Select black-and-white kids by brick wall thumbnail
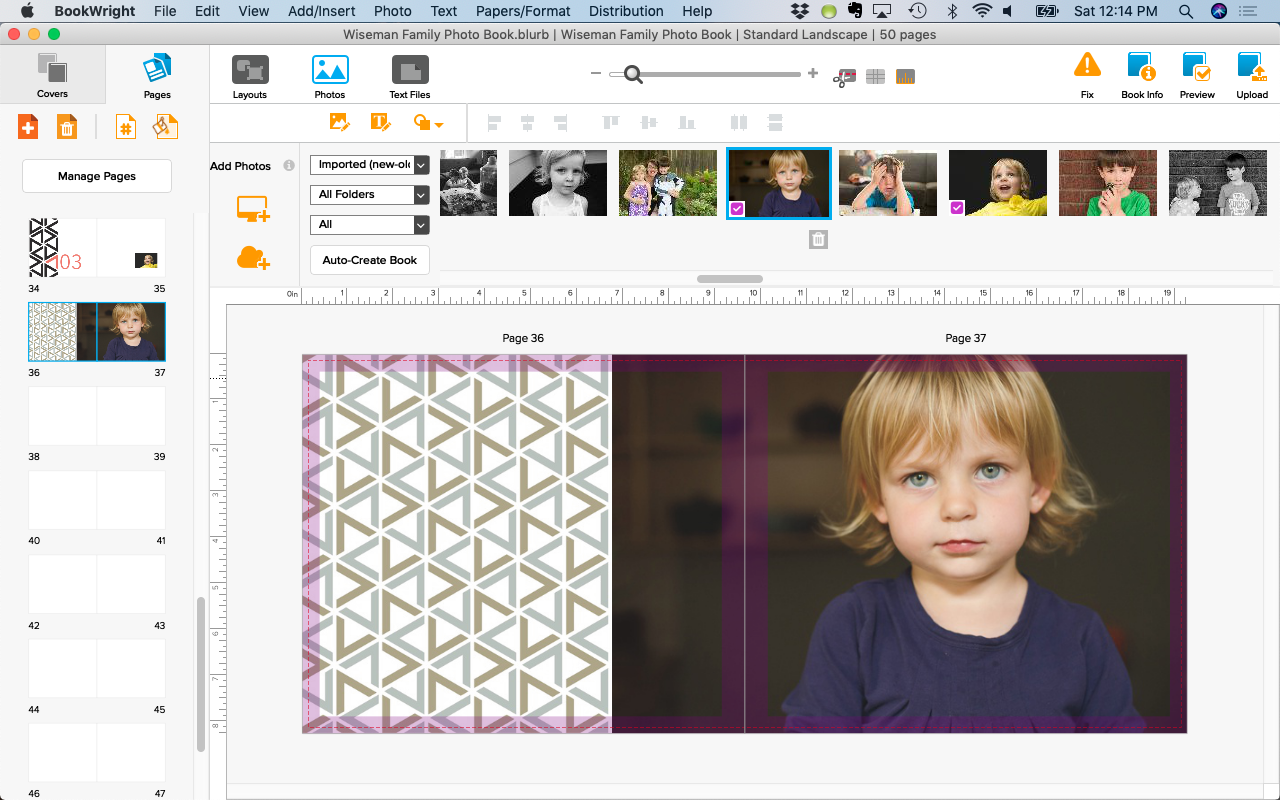 1218,183
